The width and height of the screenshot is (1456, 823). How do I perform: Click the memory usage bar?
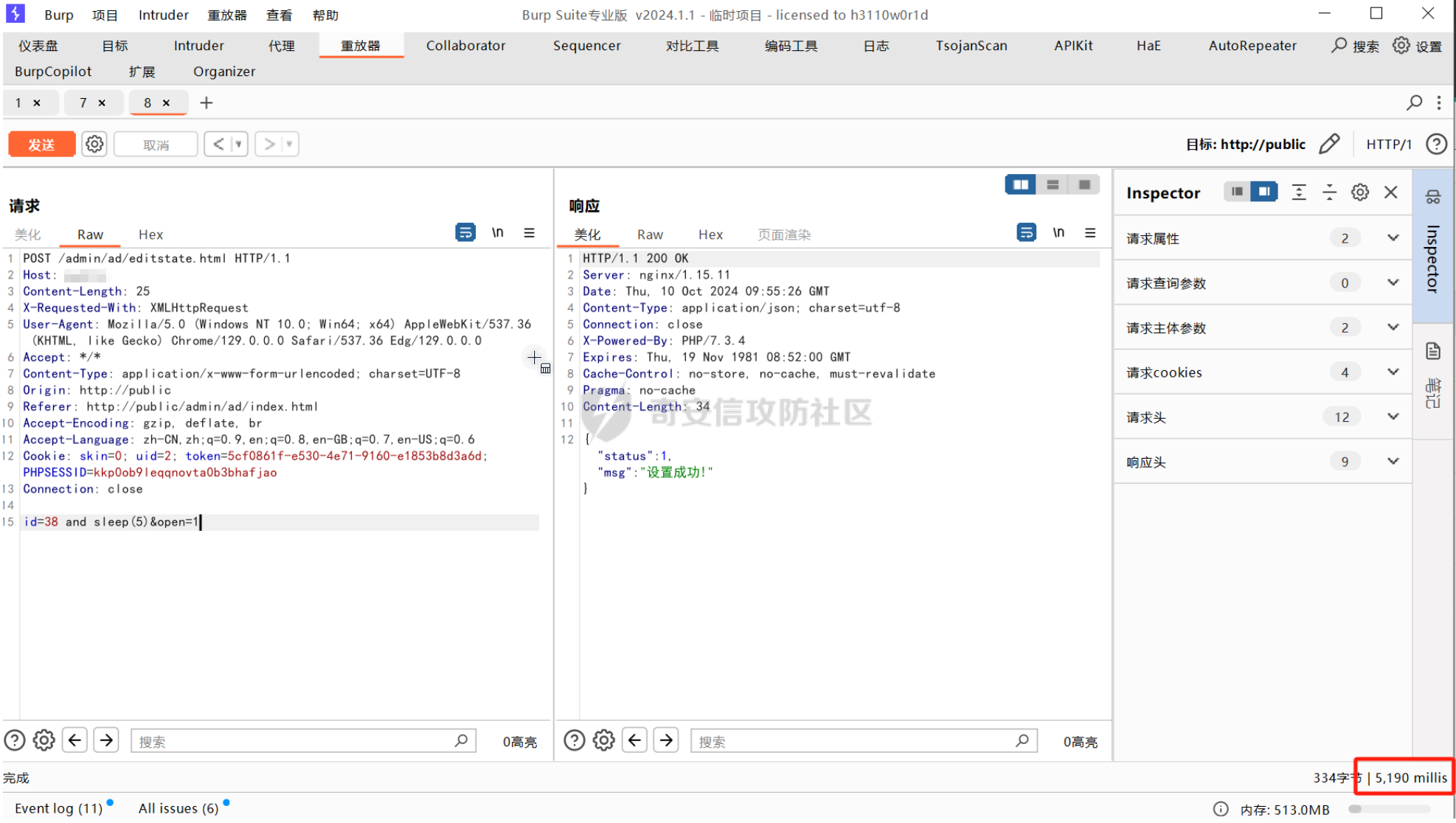1390,809
